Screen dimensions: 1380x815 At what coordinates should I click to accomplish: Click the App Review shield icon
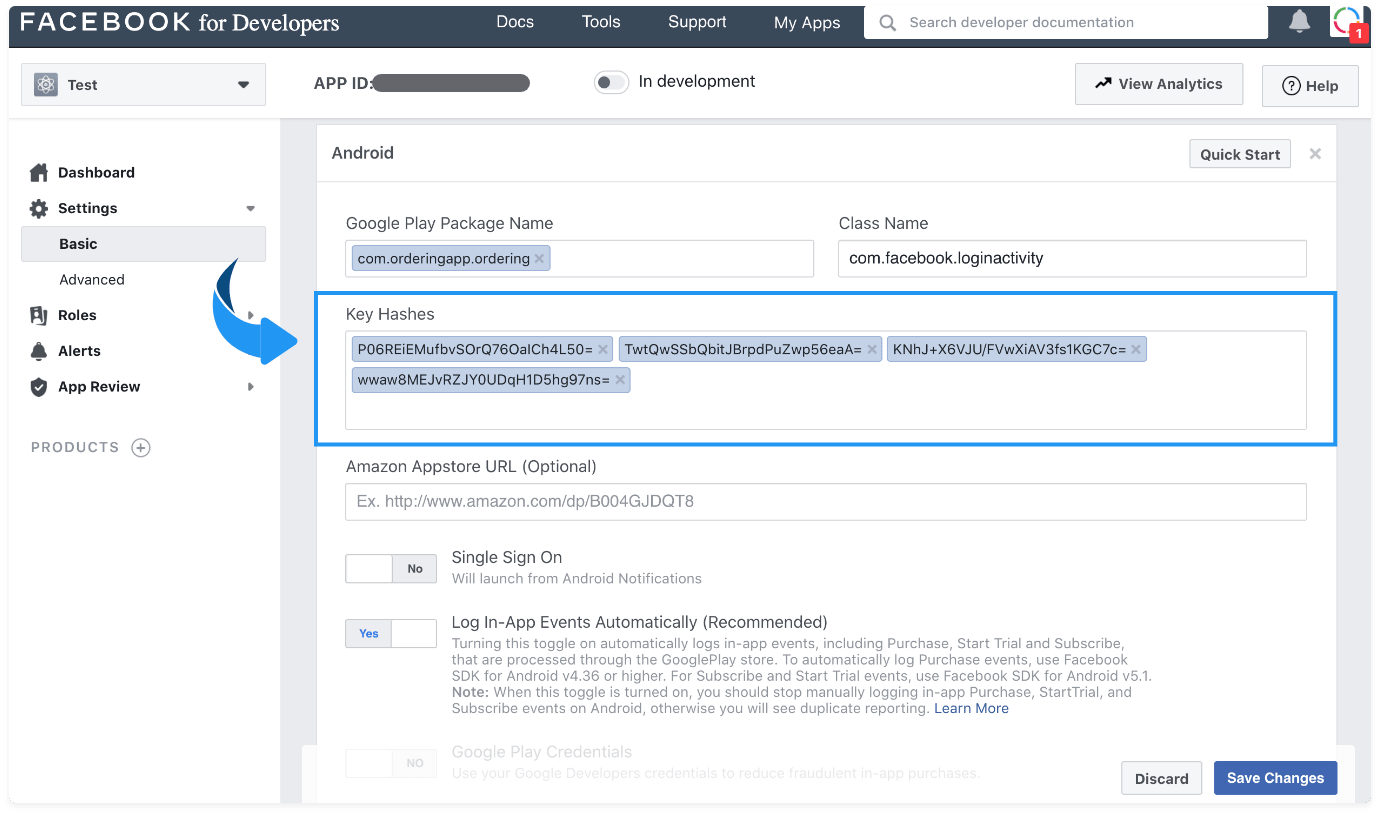click(39, 387)
